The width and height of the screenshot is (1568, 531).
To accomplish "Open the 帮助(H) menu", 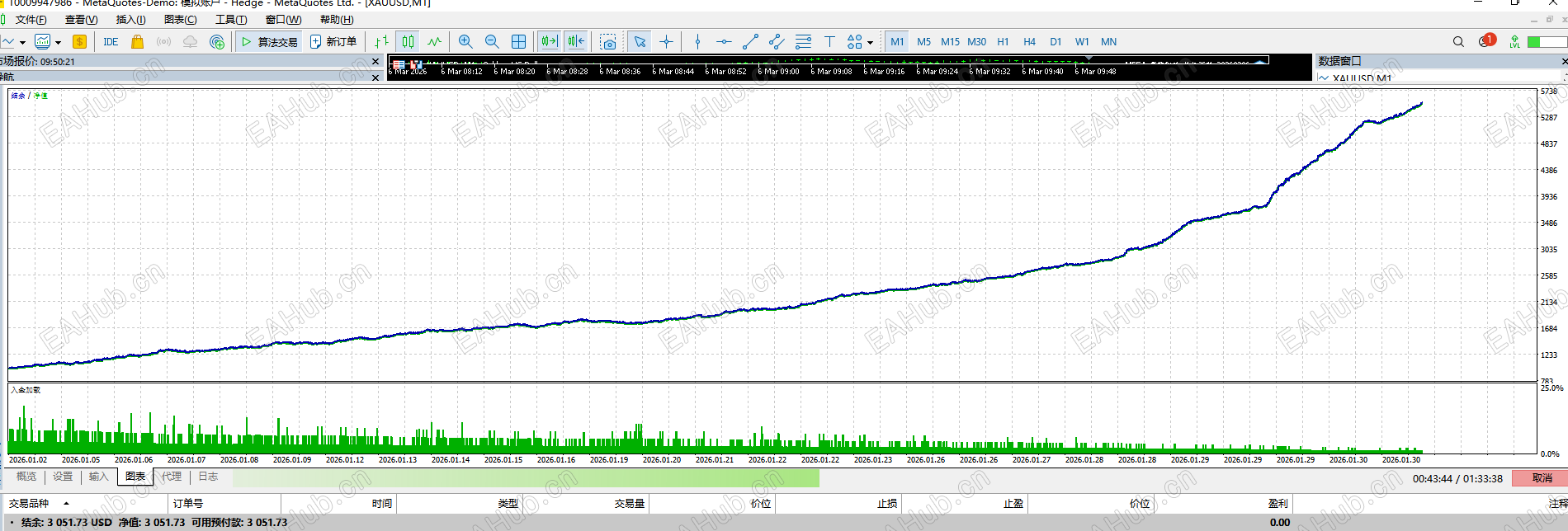I will click(337, 19).
